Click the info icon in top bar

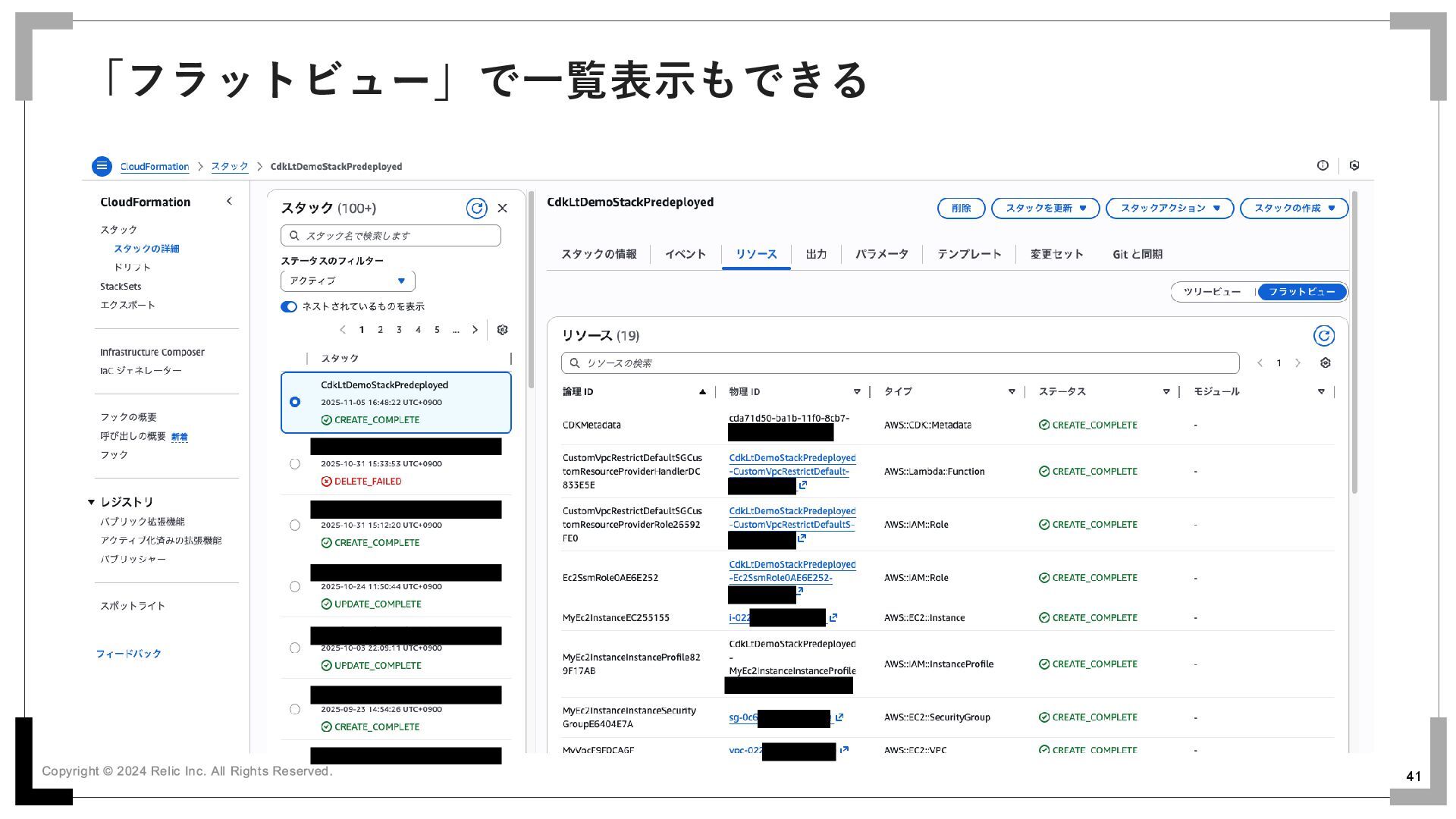click(1323, 165)
